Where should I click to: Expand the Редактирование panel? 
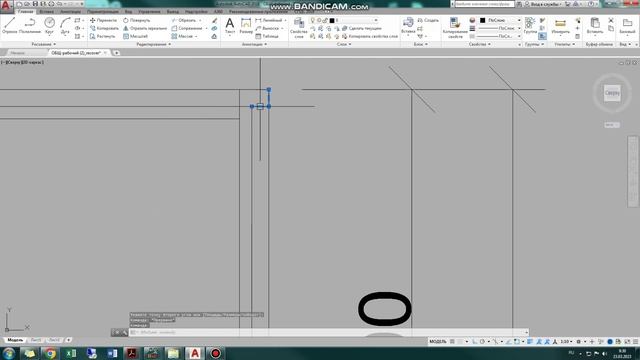153,44
